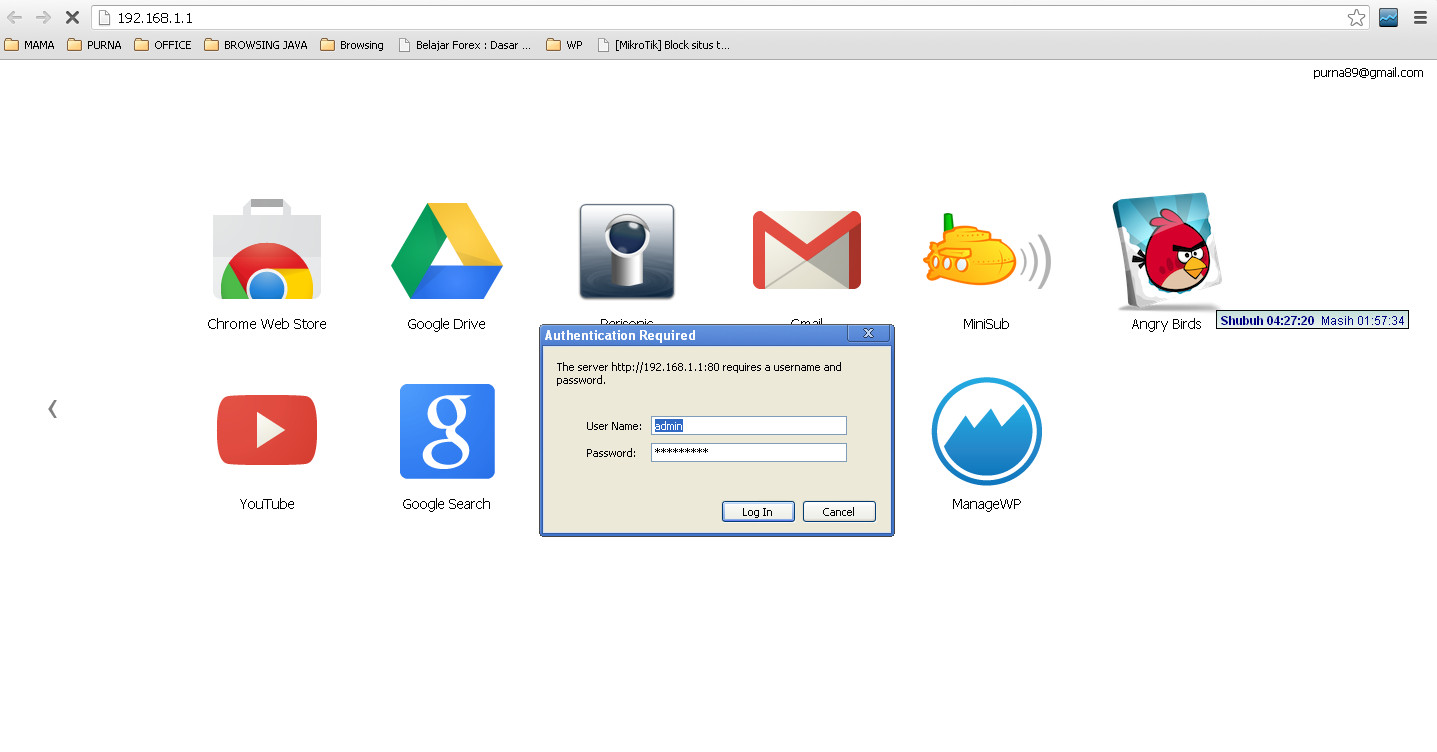Image resolution: width=1437 pixels, height=752 pixels.
Task: Bookmark this page with the star icon
Action: tap(1356, 18)
